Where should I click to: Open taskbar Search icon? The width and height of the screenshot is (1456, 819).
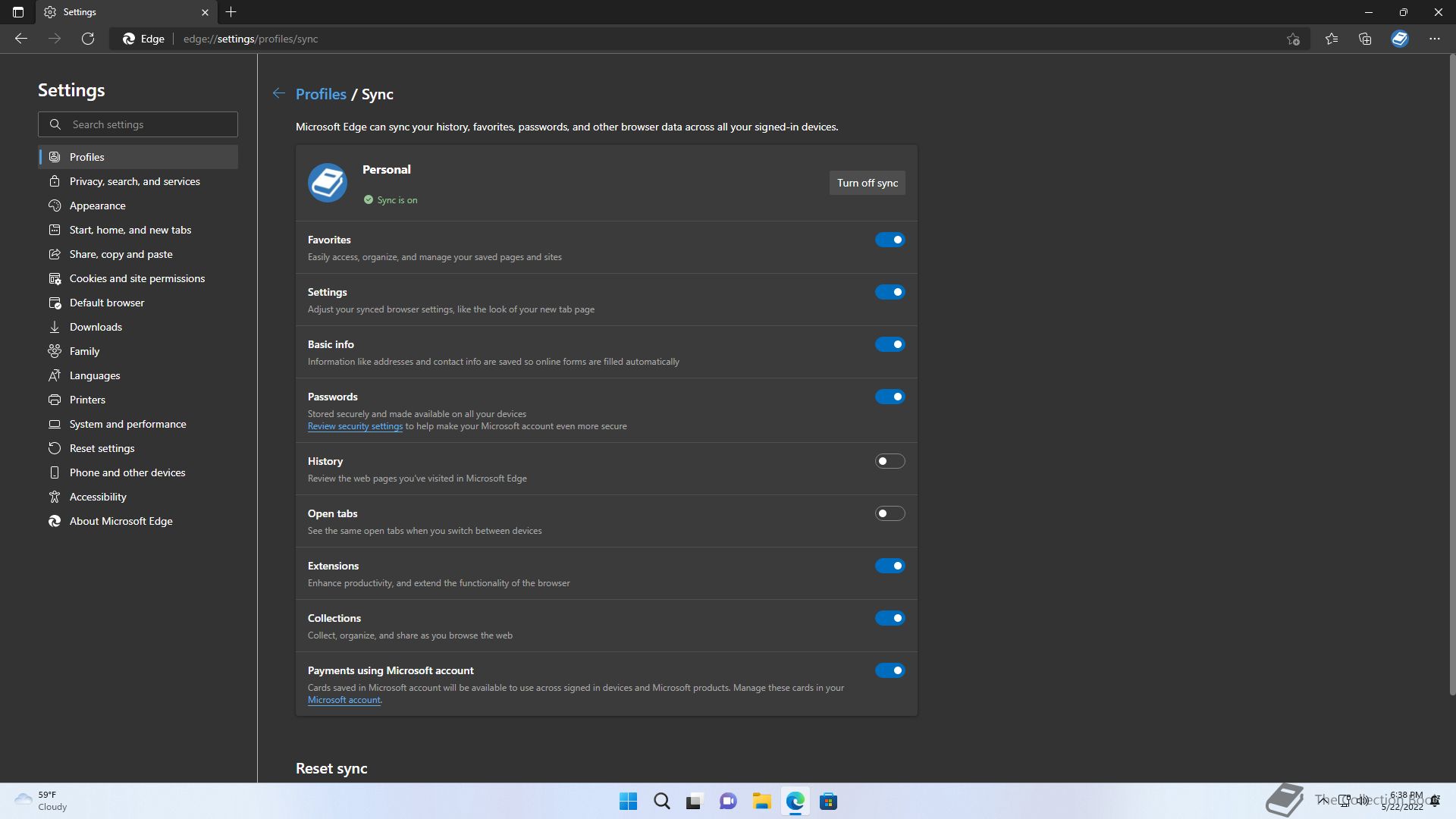coord(661,802)
